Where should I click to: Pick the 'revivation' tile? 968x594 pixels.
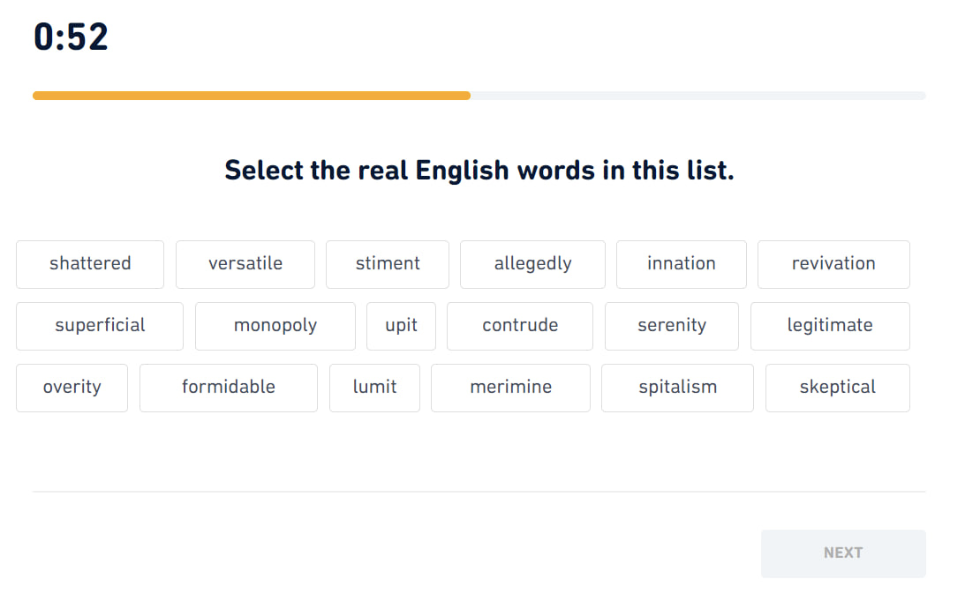tap(833, 264)
